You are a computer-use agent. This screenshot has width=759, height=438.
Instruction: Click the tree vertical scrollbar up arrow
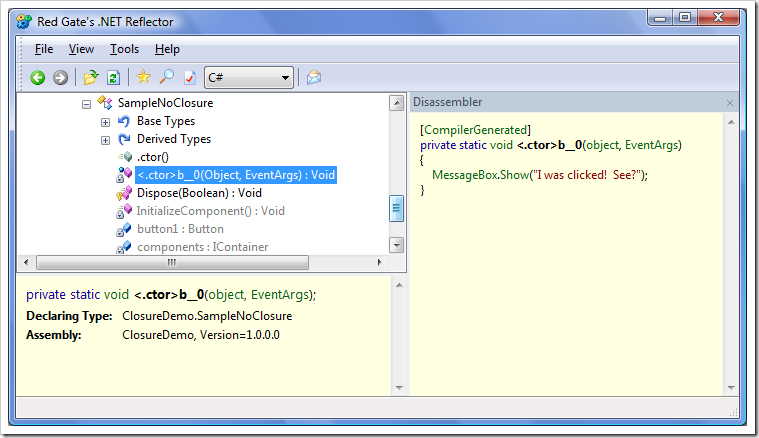coord(396,103)
